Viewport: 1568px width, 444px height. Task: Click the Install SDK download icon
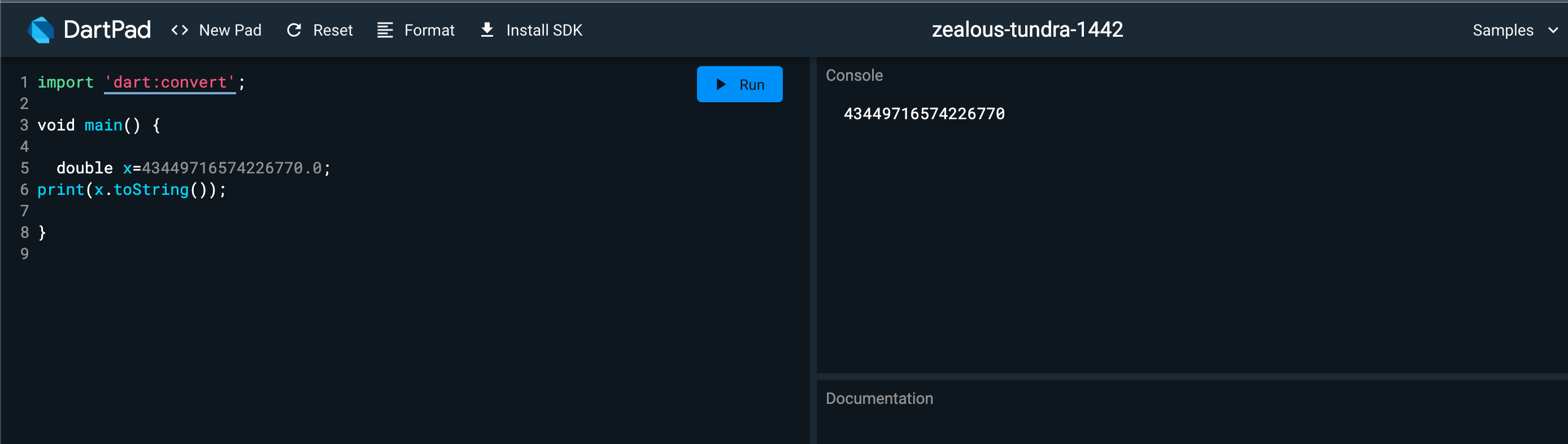click(x=487, y=30)
